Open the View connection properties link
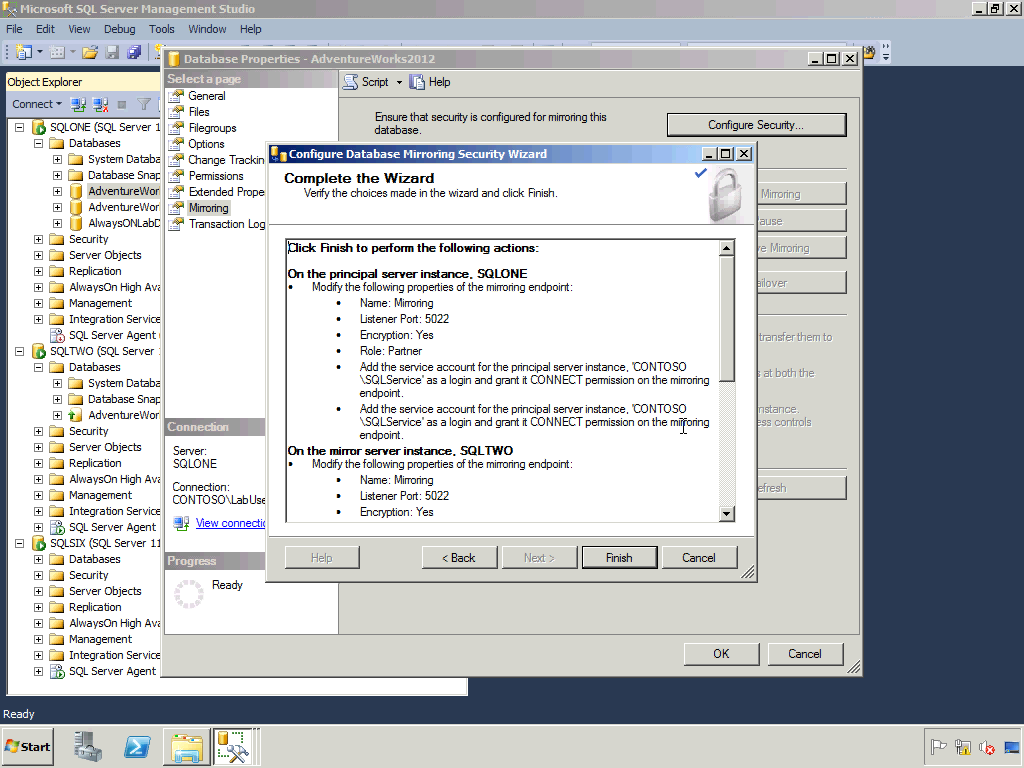The height and width of the screenshot is (768, 1024). click(x=230, y=523)
